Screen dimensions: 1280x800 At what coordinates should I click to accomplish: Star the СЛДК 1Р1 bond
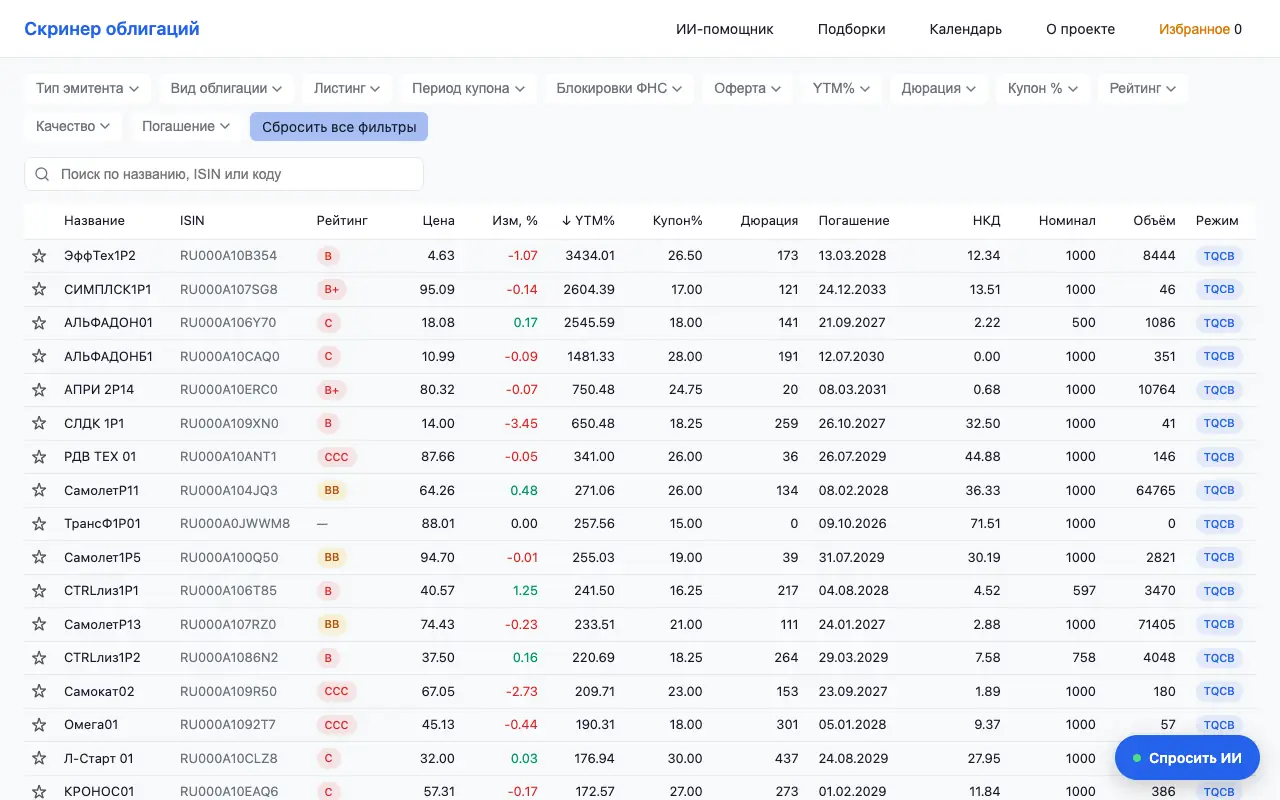coord(39,423)
